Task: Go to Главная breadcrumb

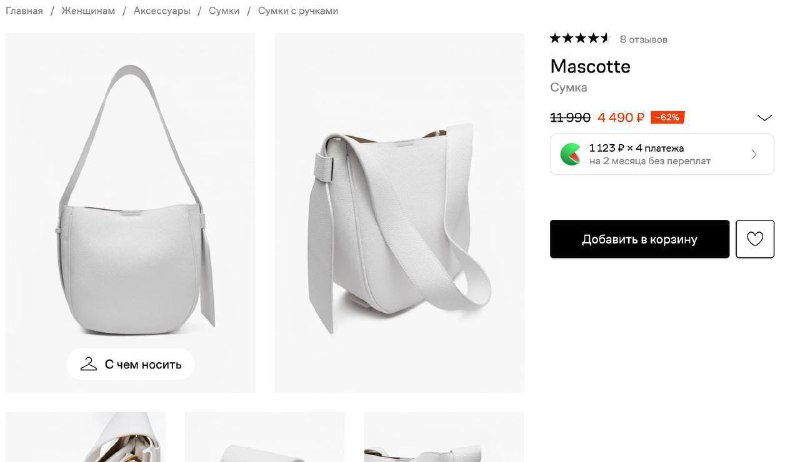Action: 24,11
